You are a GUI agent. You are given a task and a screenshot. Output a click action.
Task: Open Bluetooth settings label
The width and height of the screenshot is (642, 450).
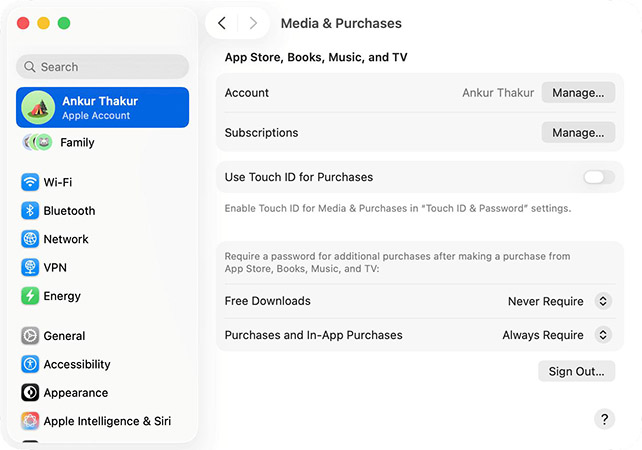[69, 210]
